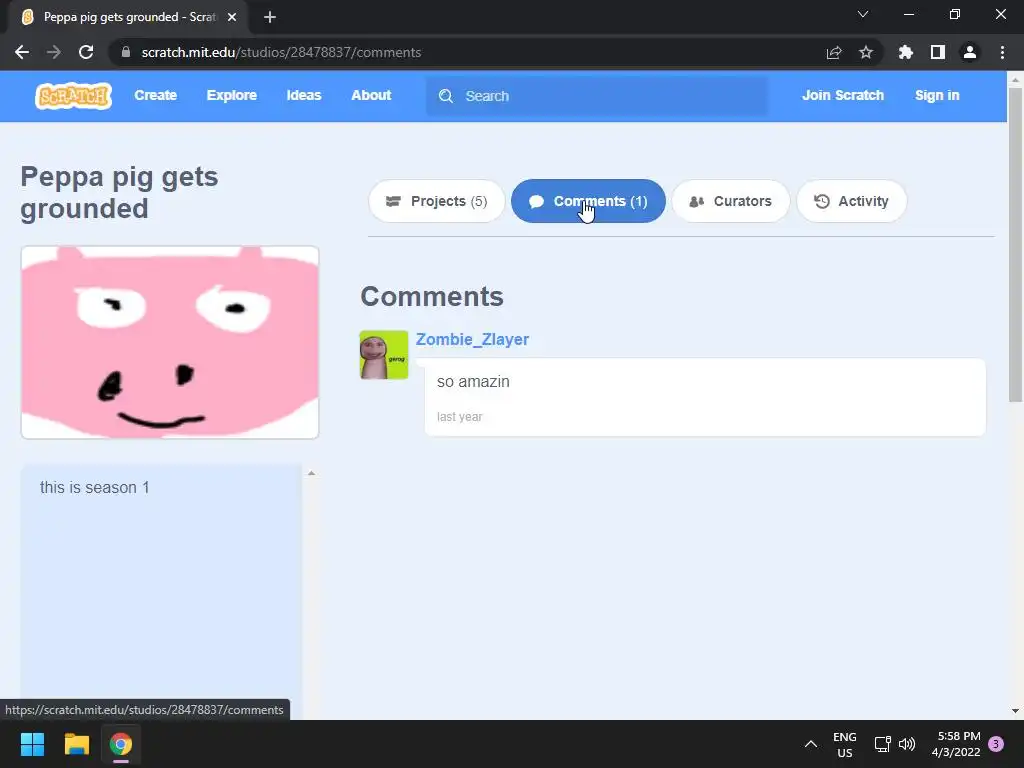Screen dimensions: 1024x768
Task: Click the Peppa pig studio thumbnail
Action: click(170, 342)
